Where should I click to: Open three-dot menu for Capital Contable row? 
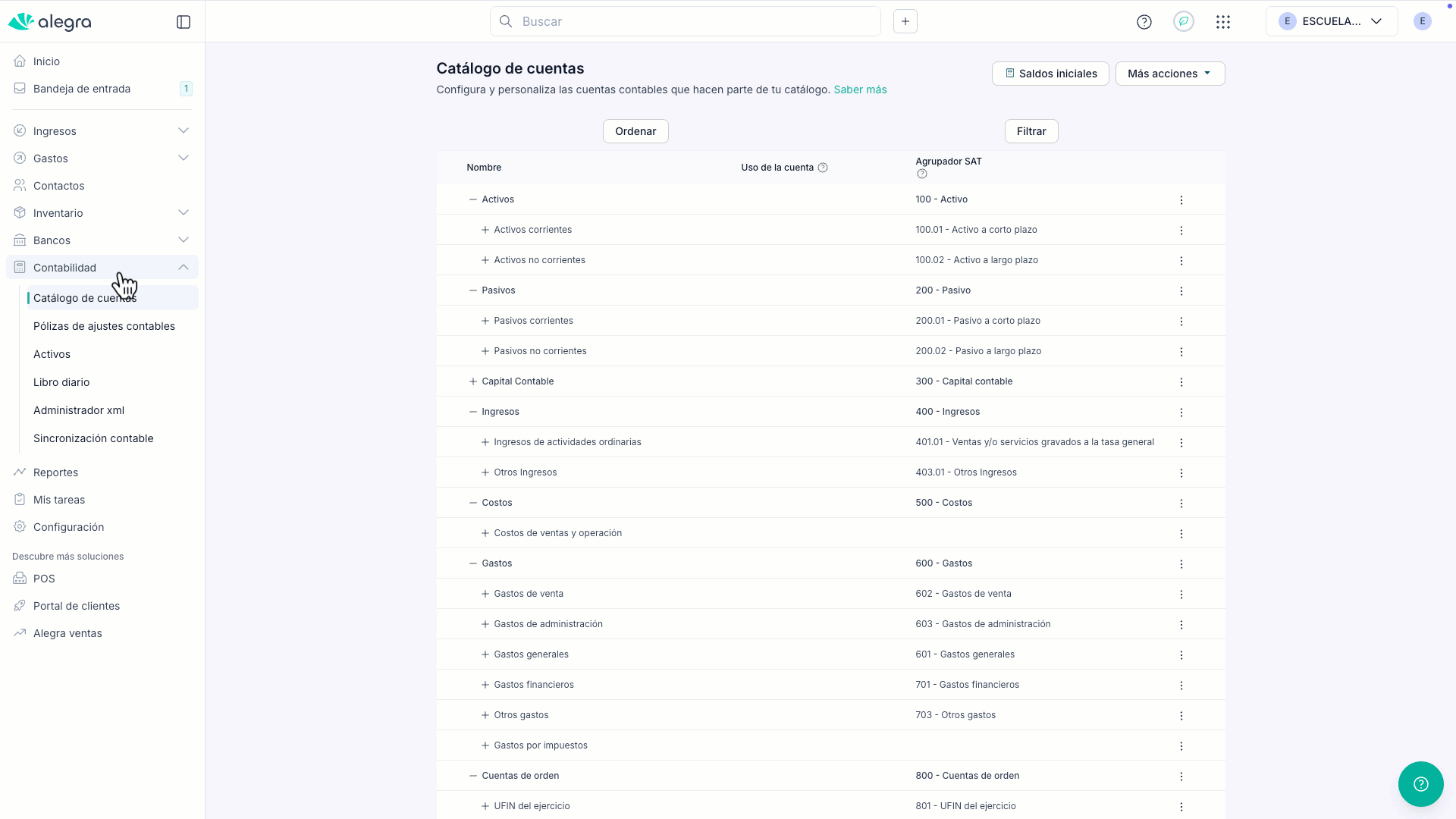[1181, 382]
